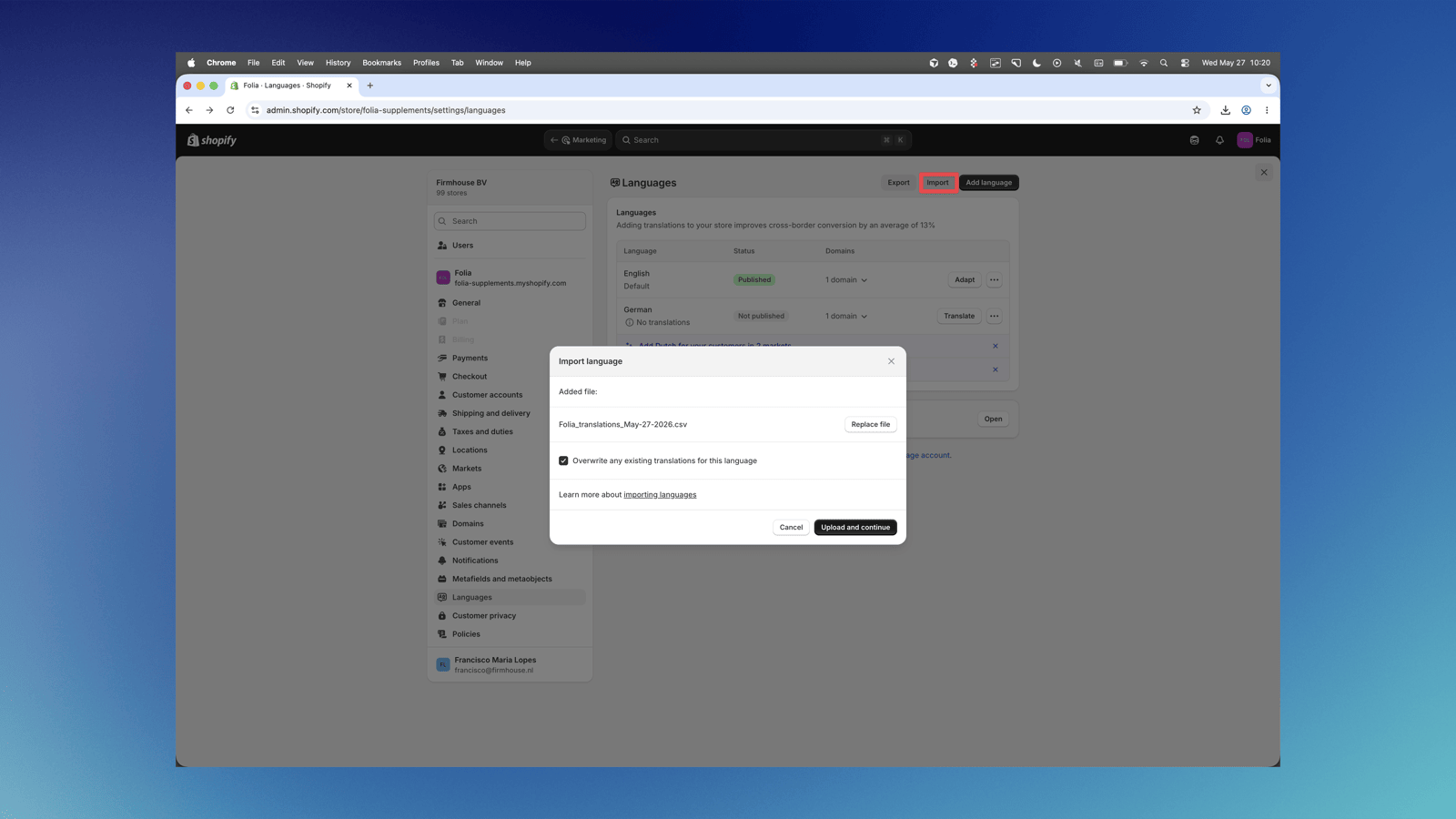The height and width of the screenshot is (819, 1456).
Task: Click the Policies icon
Action: point(442,634)
